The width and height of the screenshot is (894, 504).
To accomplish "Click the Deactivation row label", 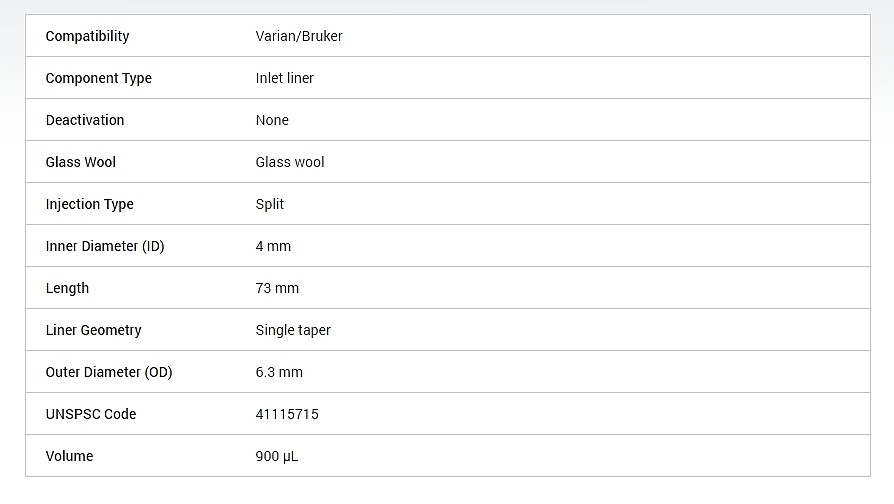I will [85, 120].
